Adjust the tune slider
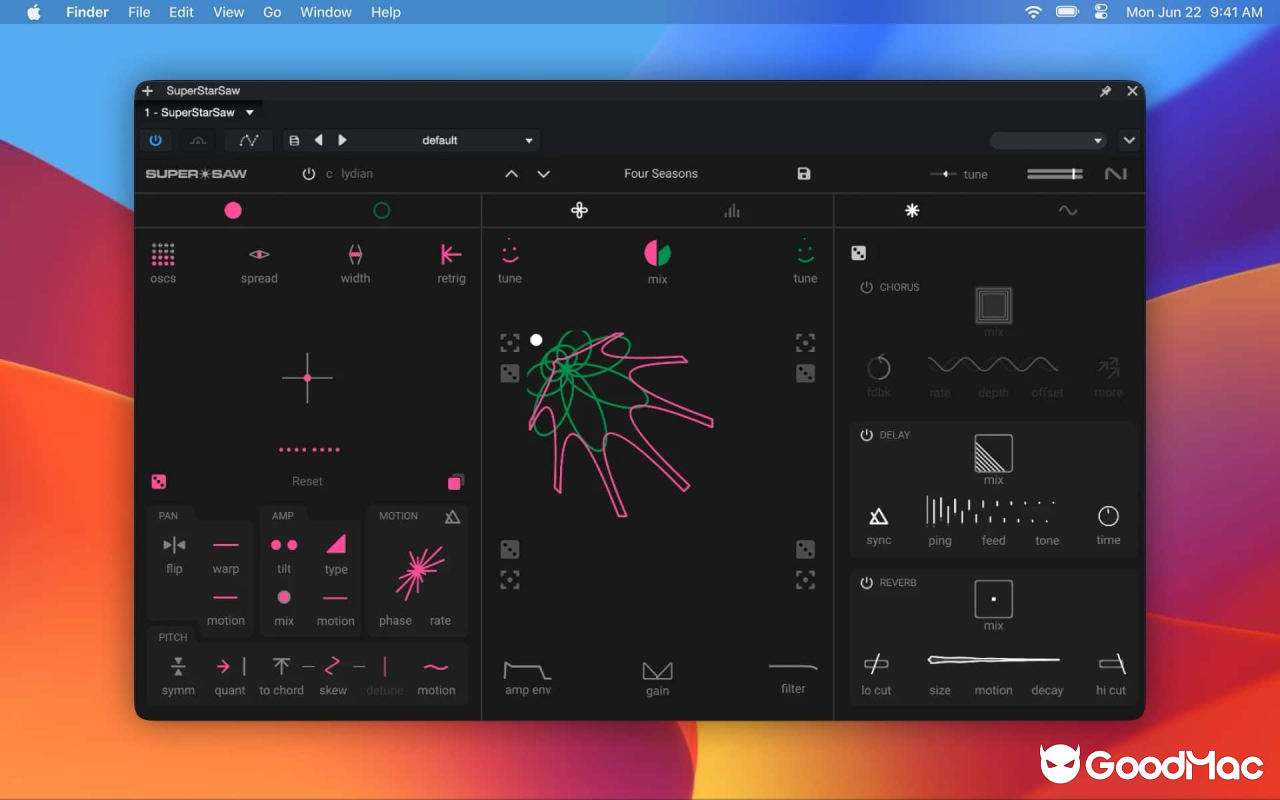This screenshot has width=1280, height=800. pos(943,174)
